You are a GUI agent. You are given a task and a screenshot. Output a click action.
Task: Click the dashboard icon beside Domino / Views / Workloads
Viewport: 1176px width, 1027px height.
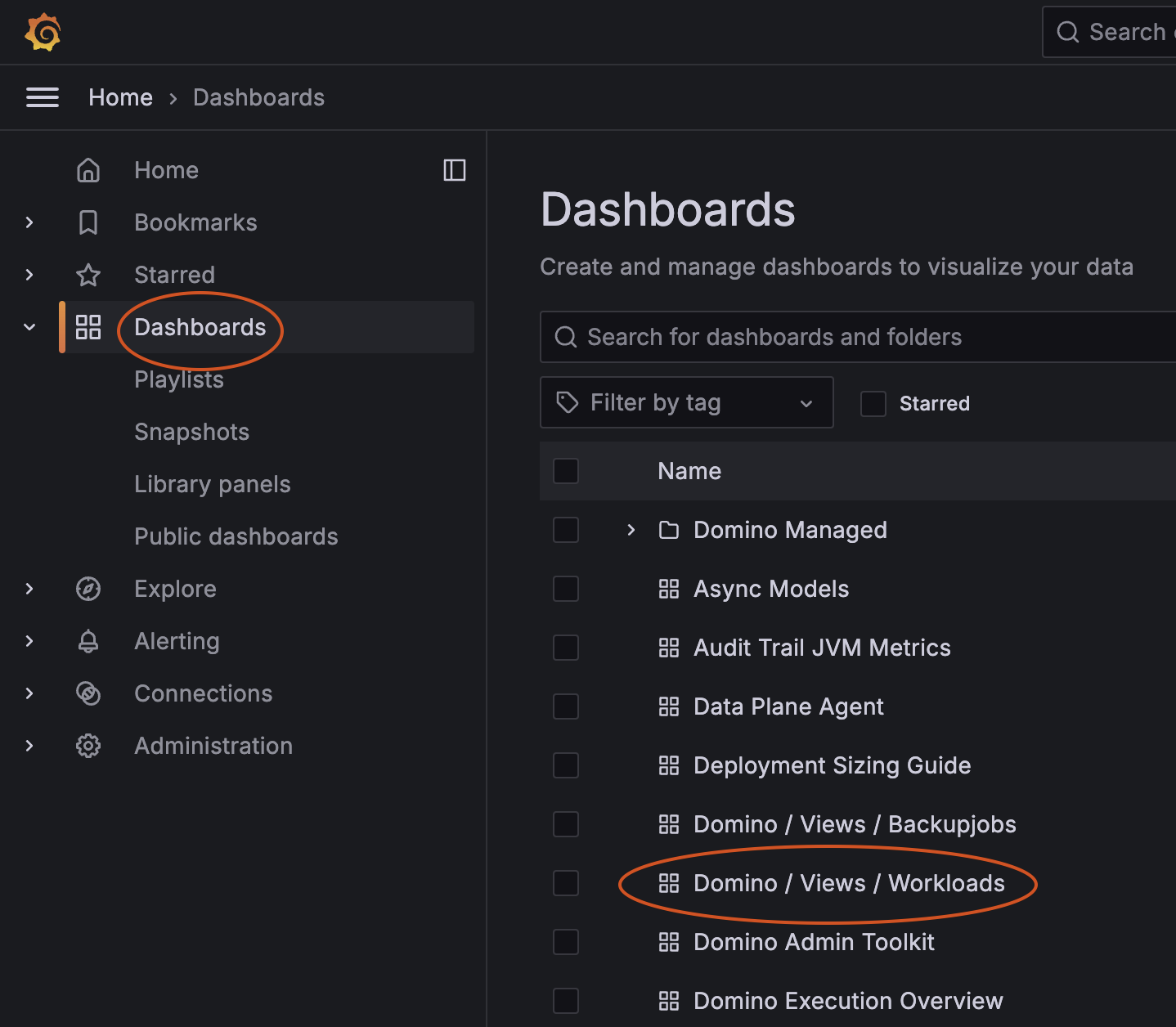coord(669,883)
